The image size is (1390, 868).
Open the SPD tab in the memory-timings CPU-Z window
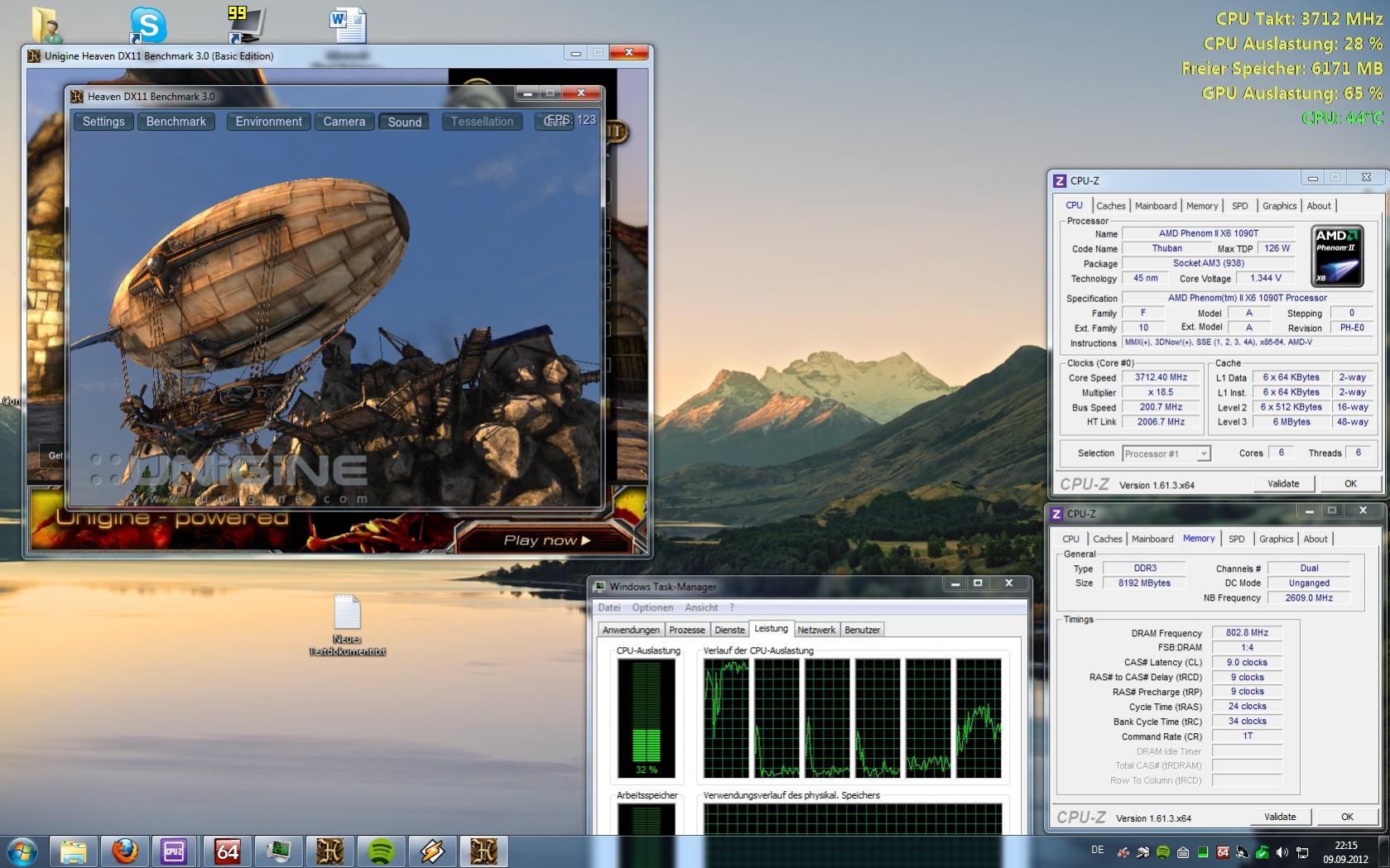coord(1236,539)
